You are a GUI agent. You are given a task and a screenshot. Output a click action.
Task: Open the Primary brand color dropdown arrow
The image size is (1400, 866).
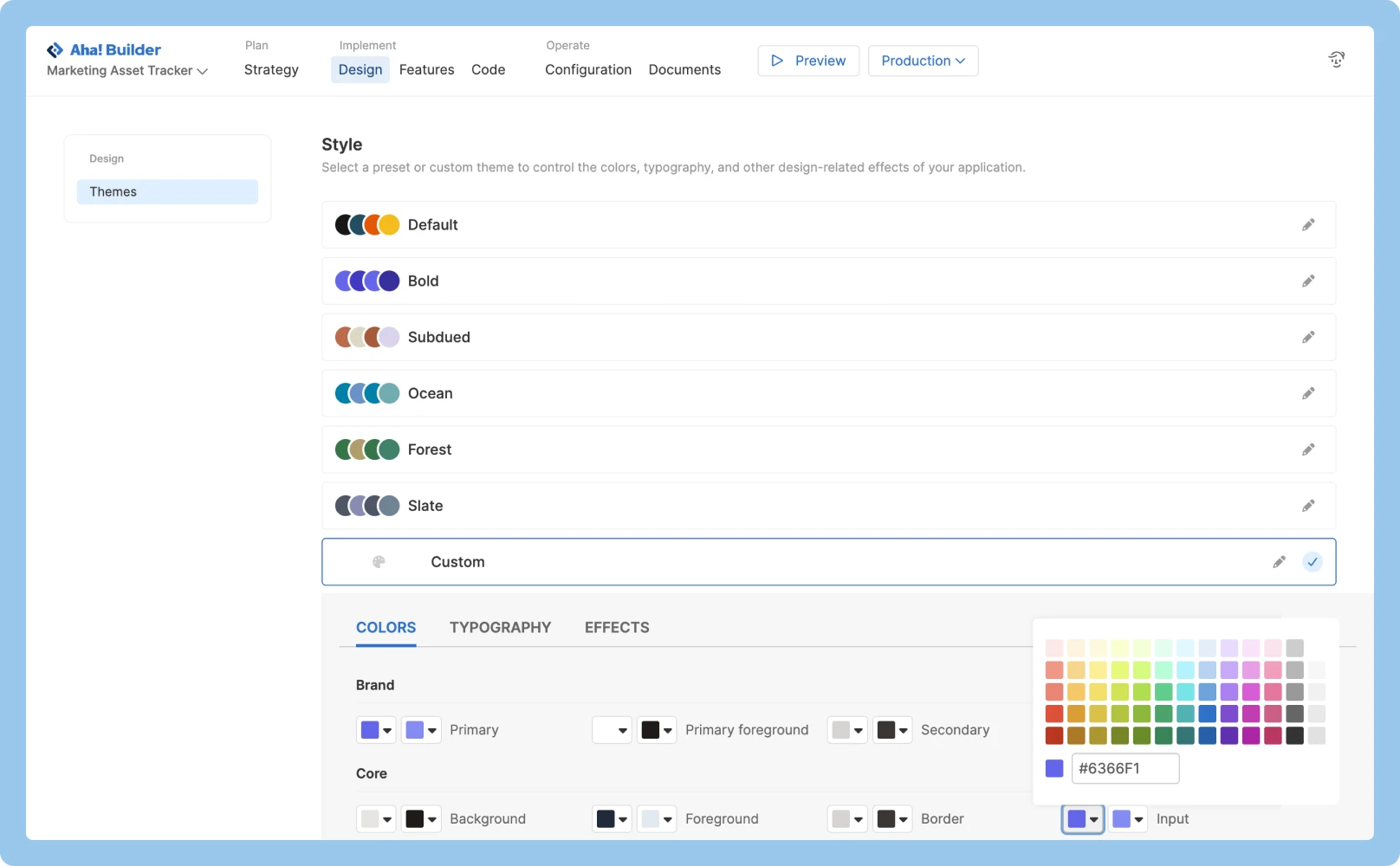coord(386,729)
